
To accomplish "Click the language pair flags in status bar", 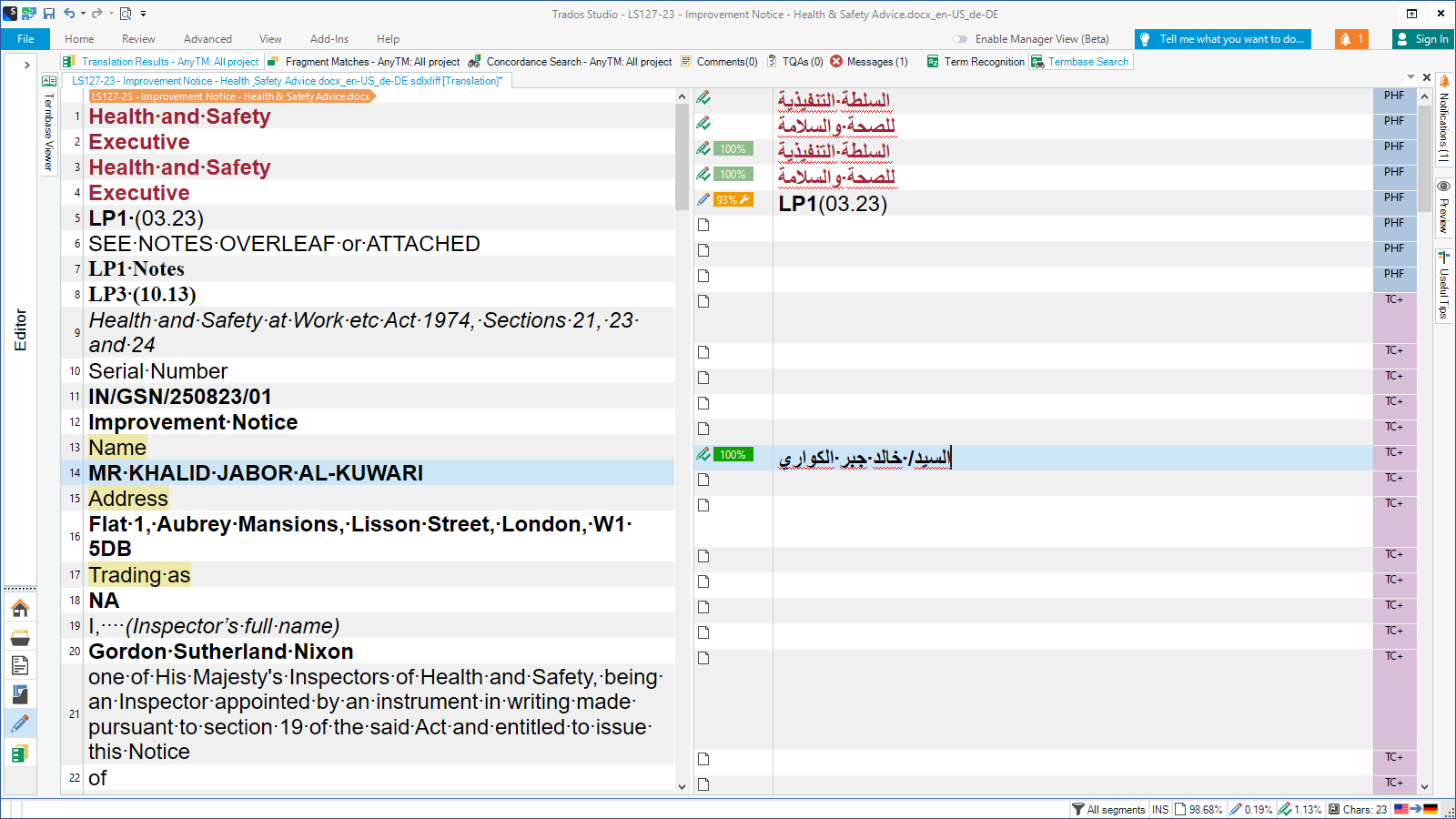I will (x=1416, y=809).
